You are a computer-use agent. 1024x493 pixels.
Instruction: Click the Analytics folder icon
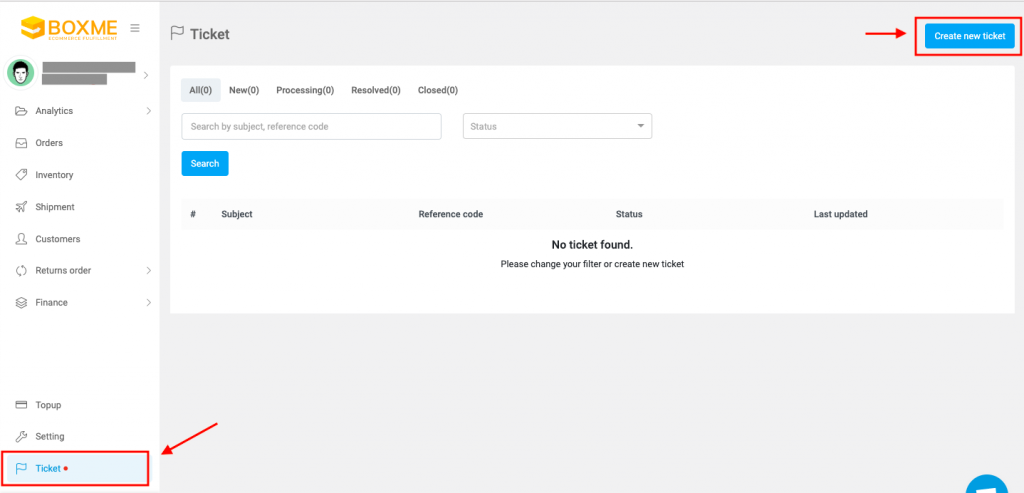coord(21,111)
